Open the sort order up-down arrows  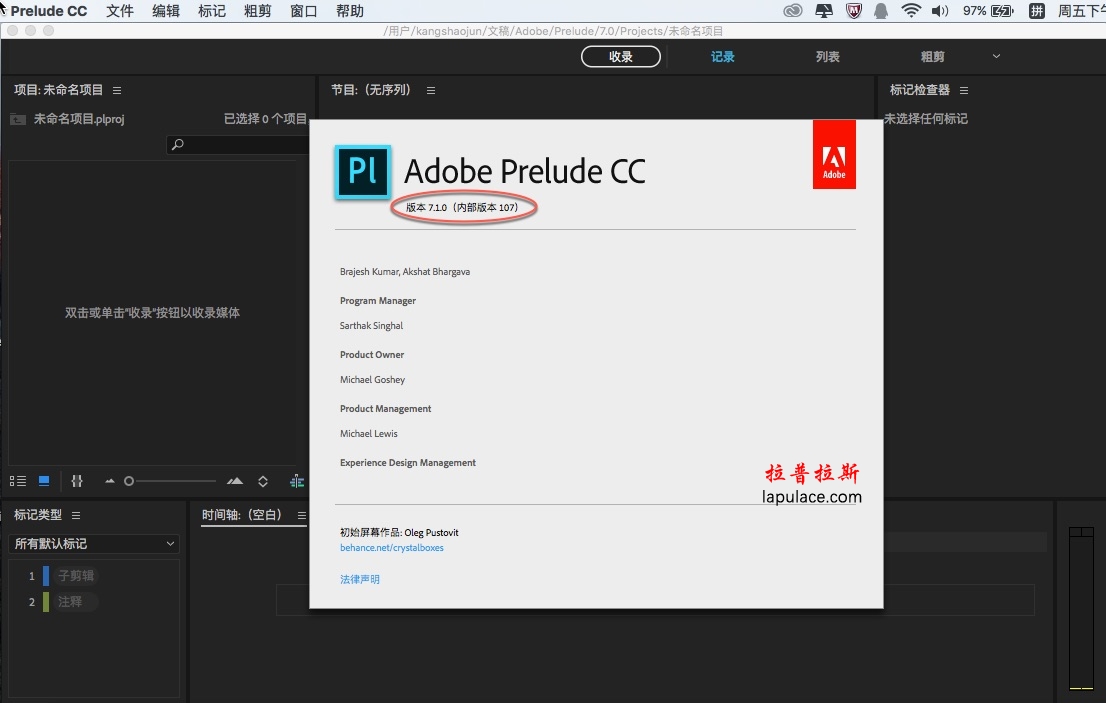pos(263,481)
